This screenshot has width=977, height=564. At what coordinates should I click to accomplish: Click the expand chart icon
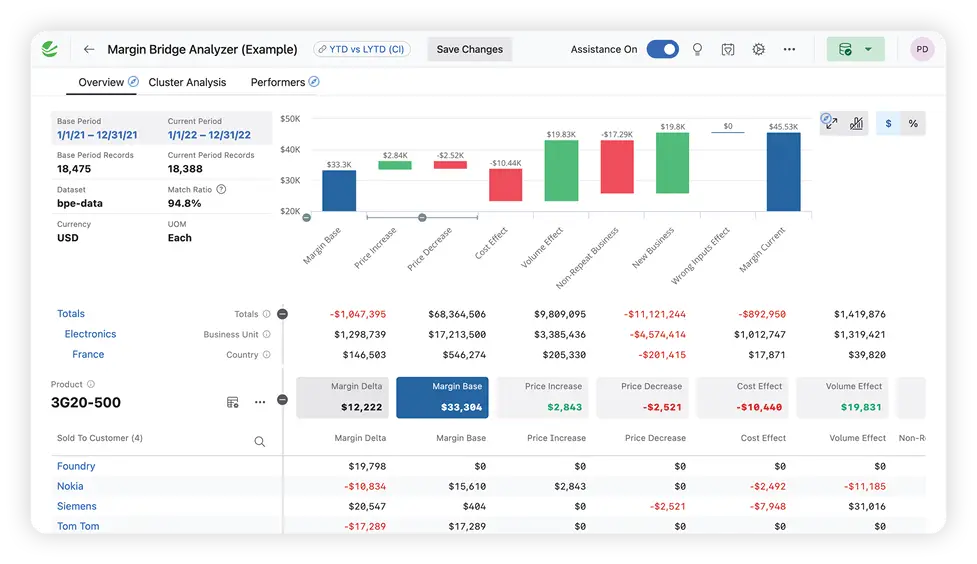point(831,123)
